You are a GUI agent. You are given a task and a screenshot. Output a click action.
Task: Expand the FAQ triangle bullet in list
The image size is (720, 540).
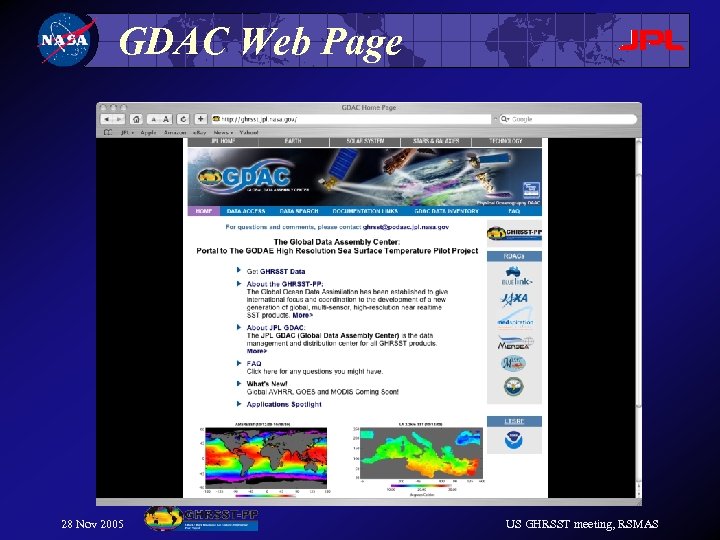(239, 363)
